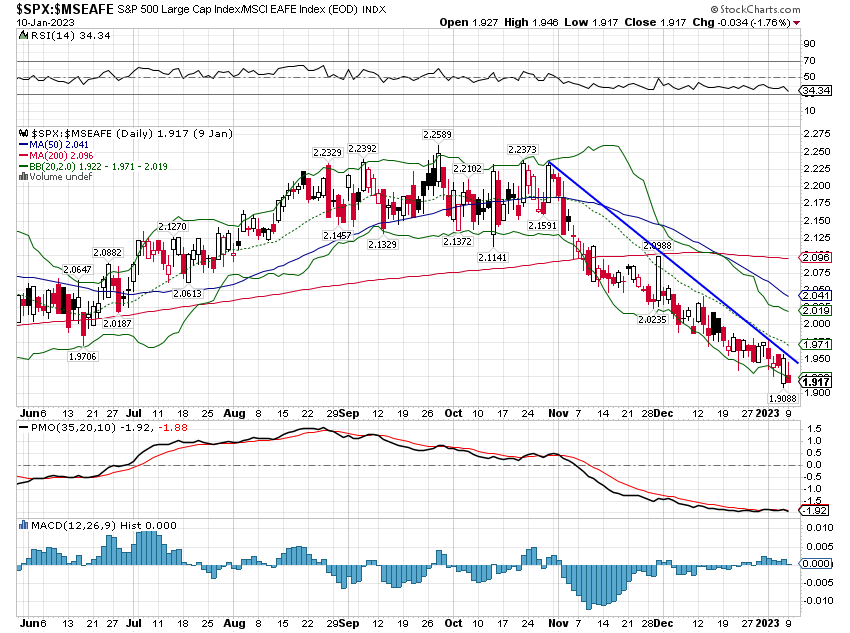This screenshot has width=850, height=633.
Task: Click the -0.010 MACD axis label
Action: coord(817,600)
